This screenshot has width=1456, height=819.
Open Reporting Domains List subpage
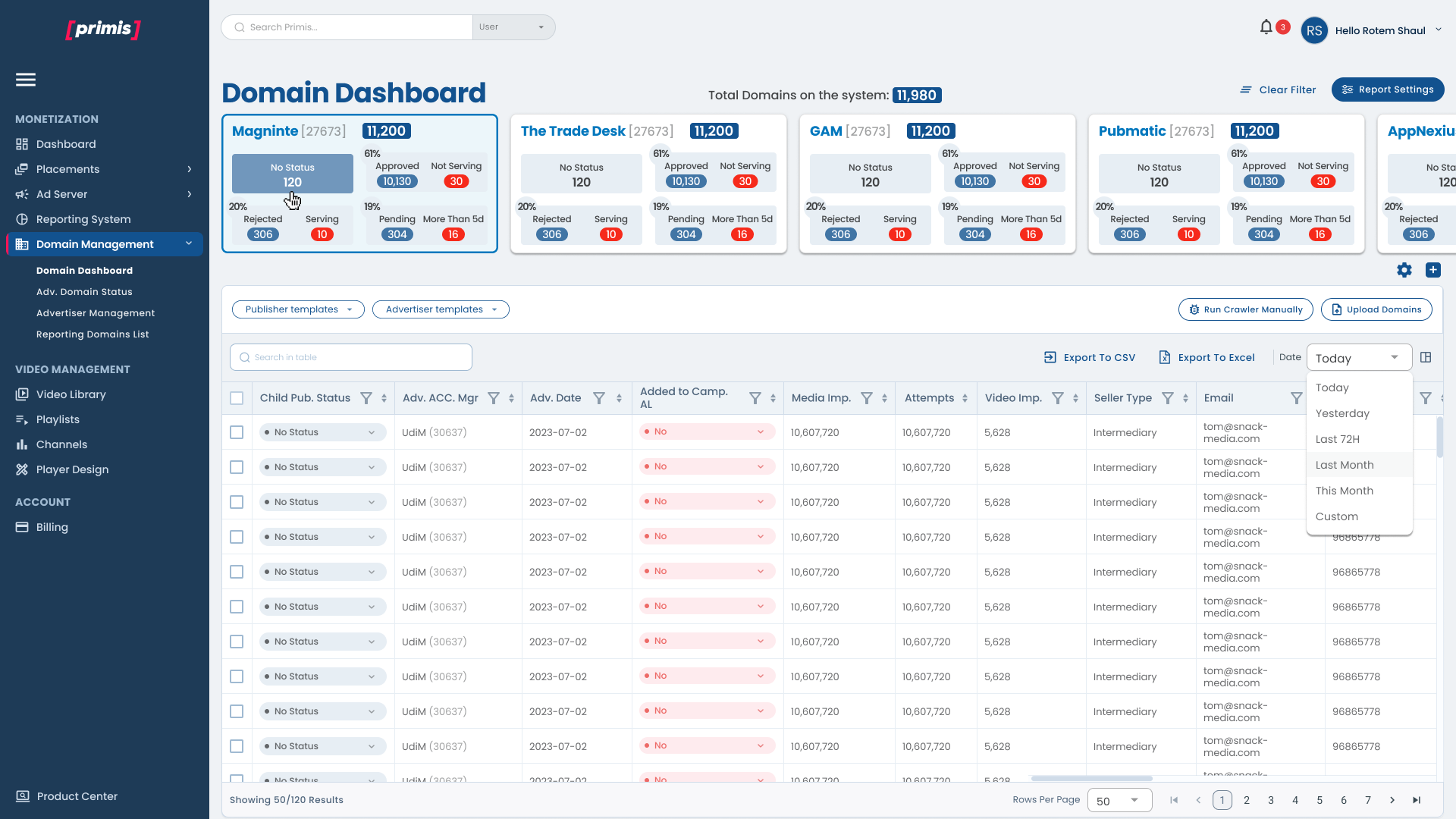[x=93, y=334]
